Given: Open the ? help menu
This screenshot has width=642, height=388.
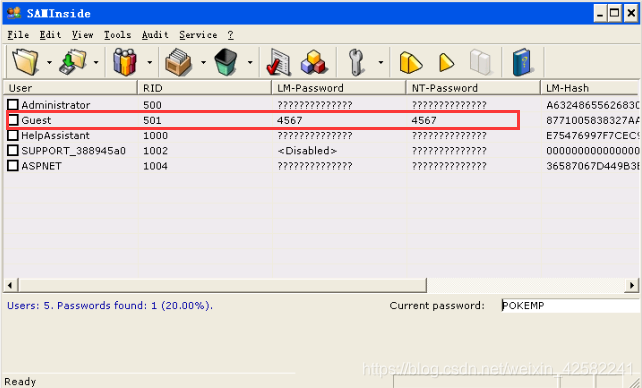Looking at the screenshot, I should (x=231, y=35).
